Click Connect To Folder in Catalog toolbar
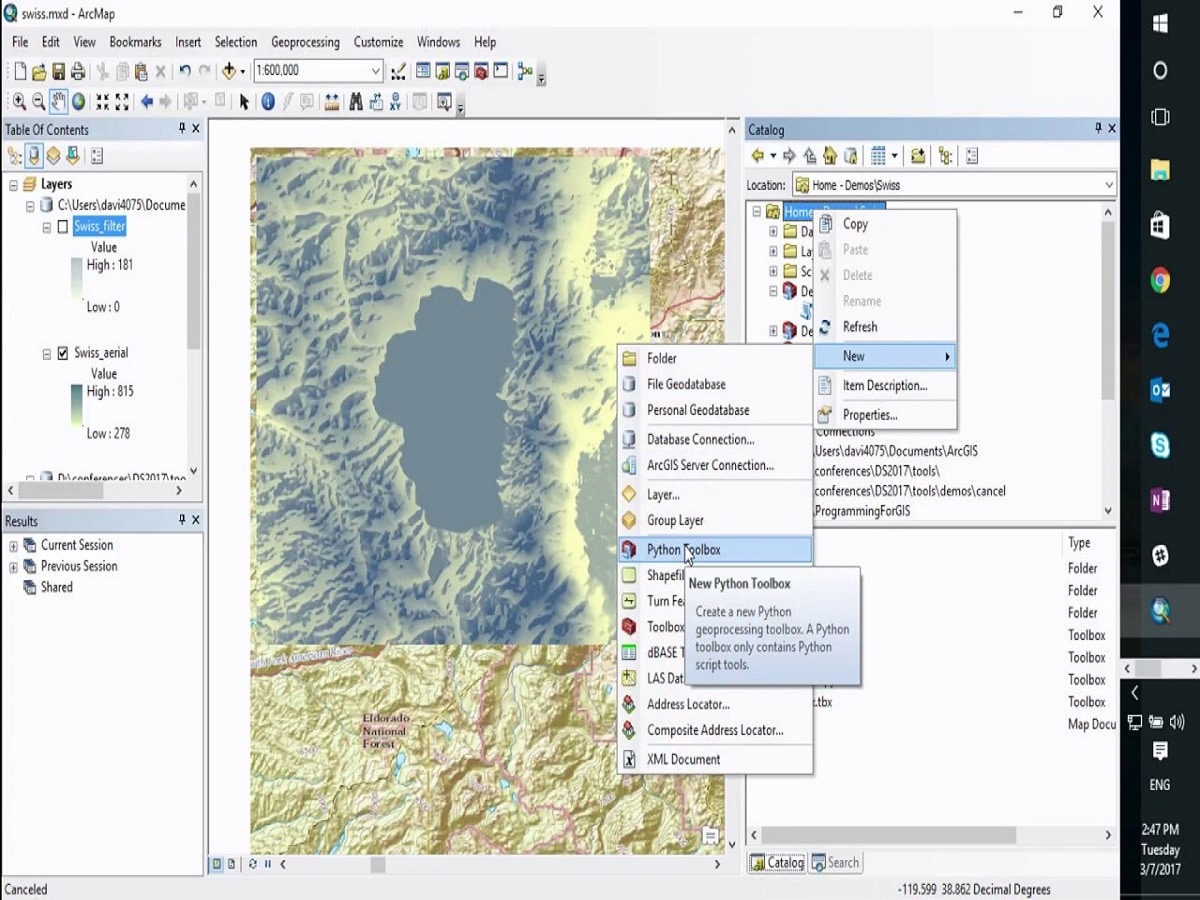The image size is (1200, 900). (x=918, y=156)
